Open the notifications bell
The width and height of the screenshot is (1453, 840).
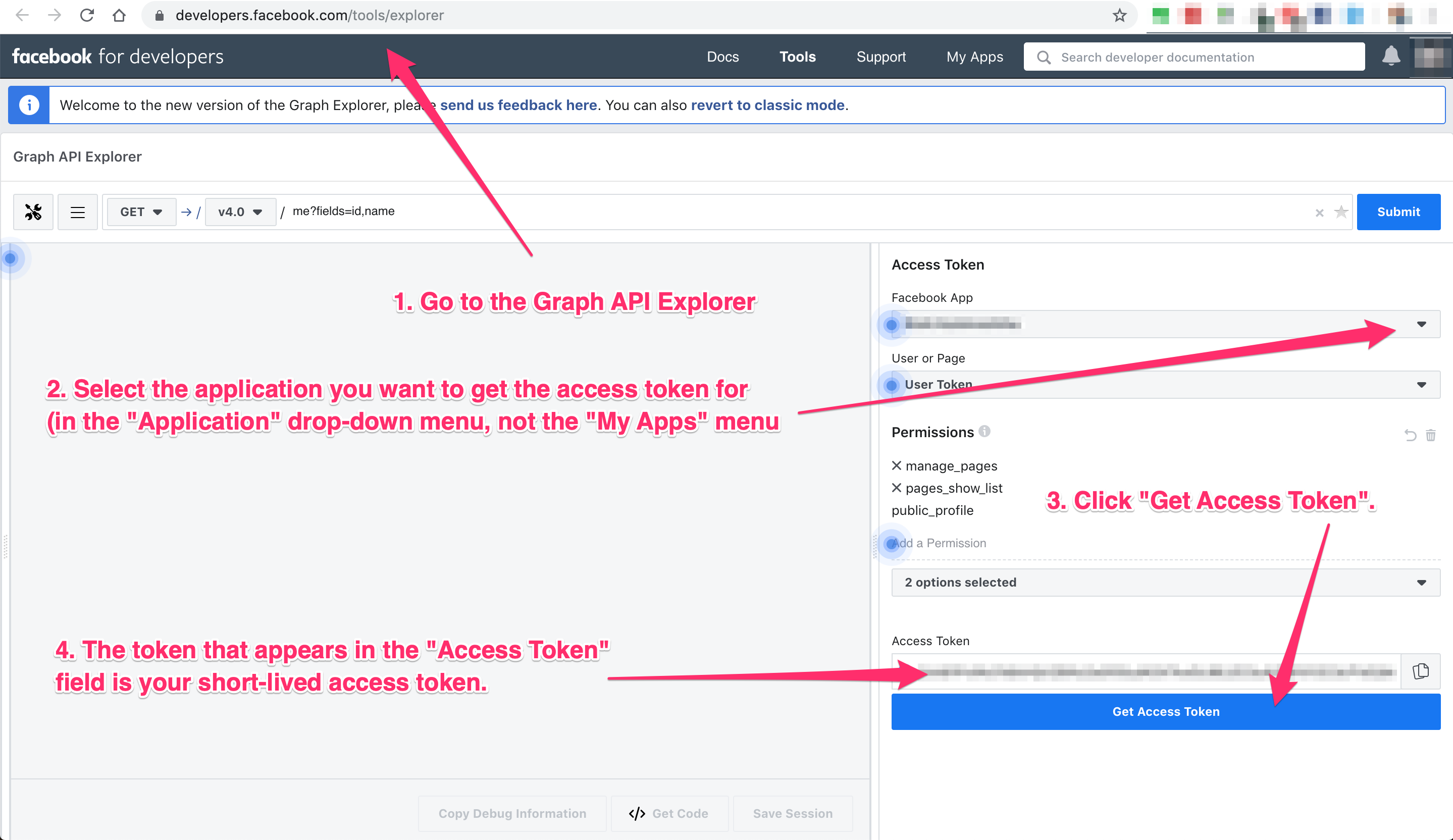(x=1391, y=56)
